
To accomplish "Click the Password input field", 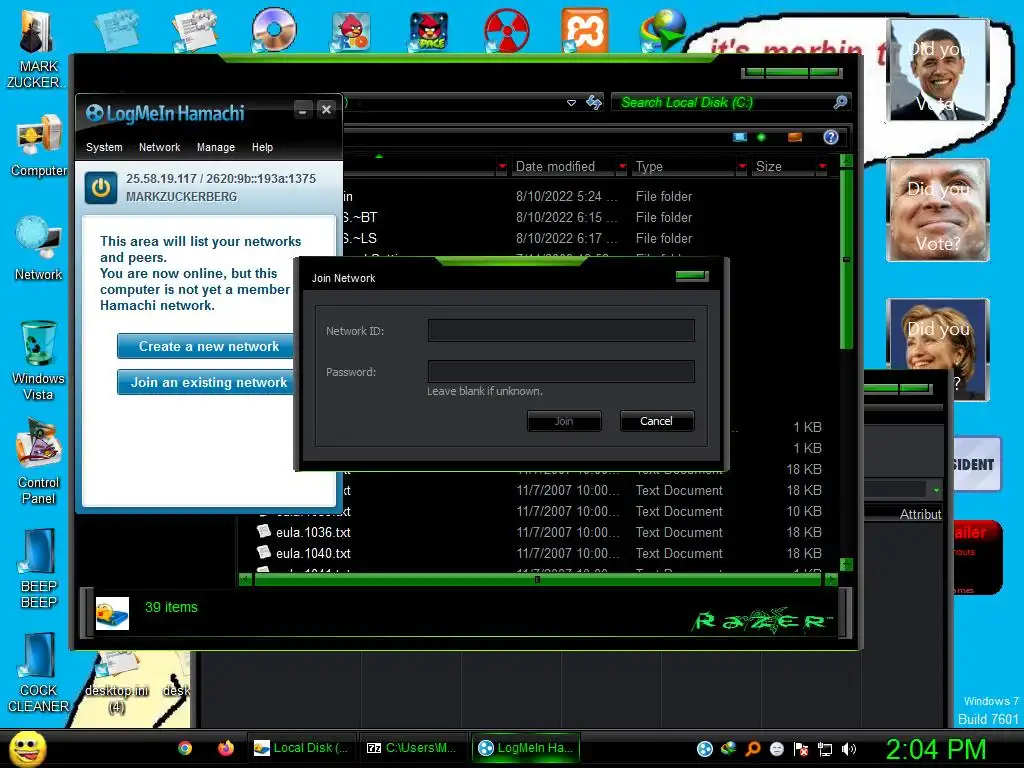I will point(561,372).
